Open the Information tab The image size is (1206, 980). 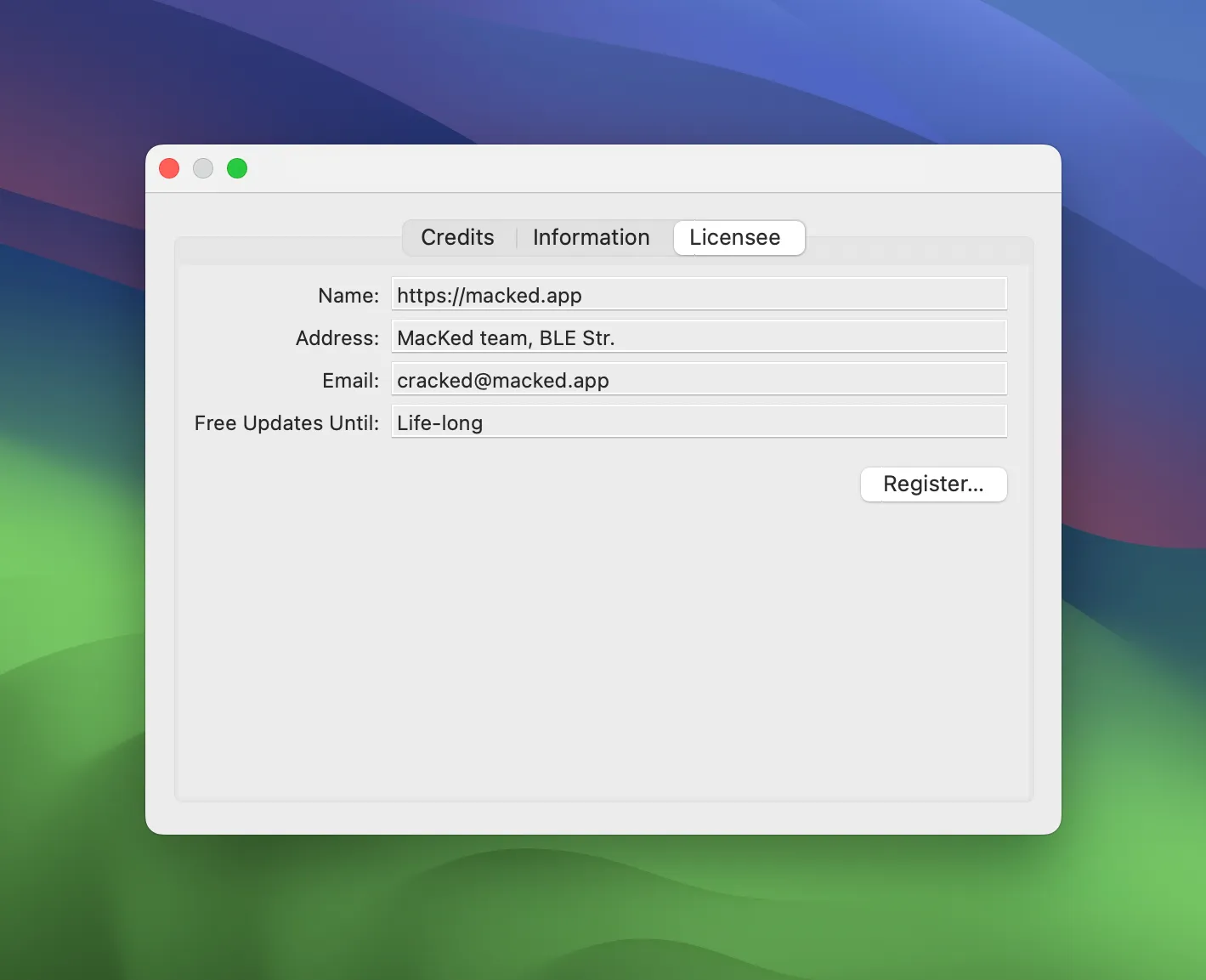point(591,238)
